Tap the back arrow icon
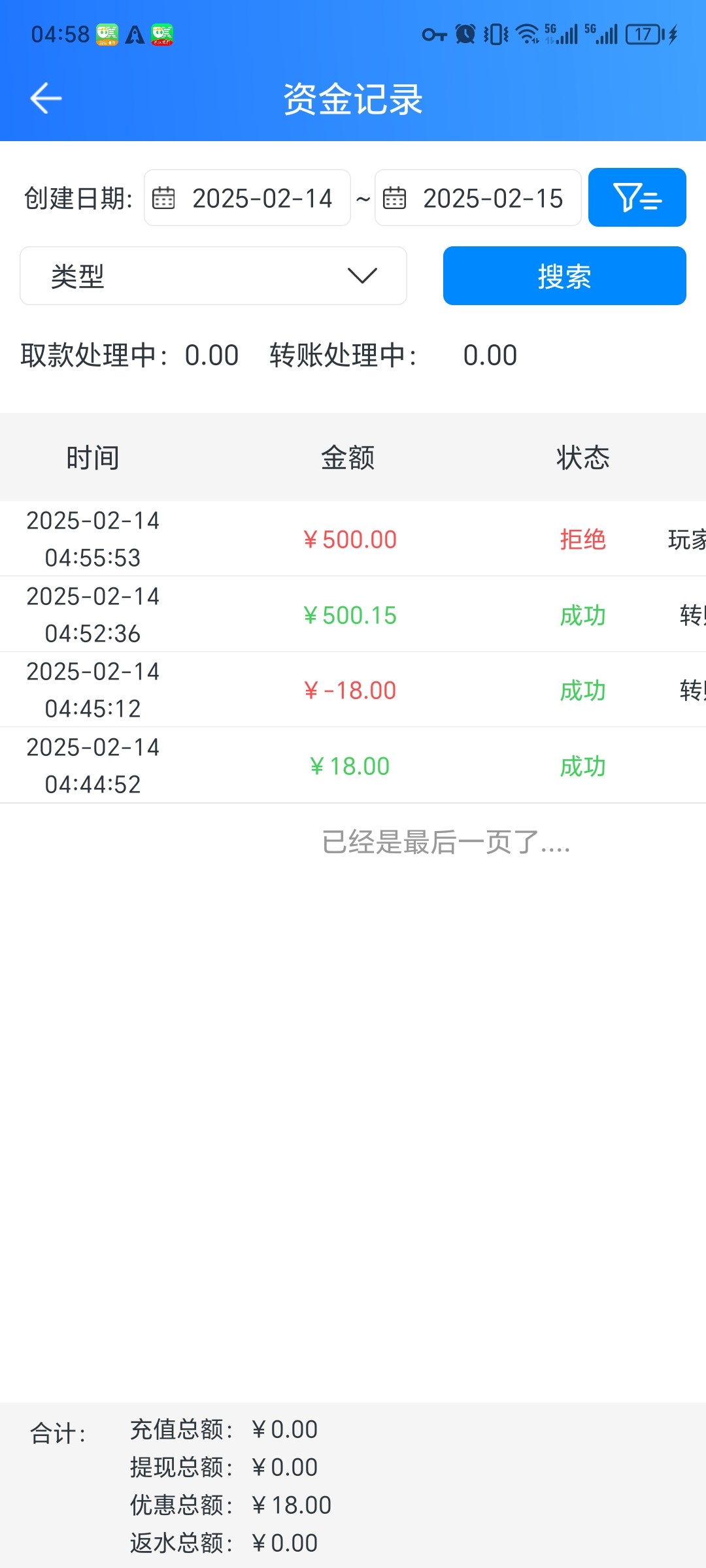Viewport: 706px width, 1568px height. 46,99
